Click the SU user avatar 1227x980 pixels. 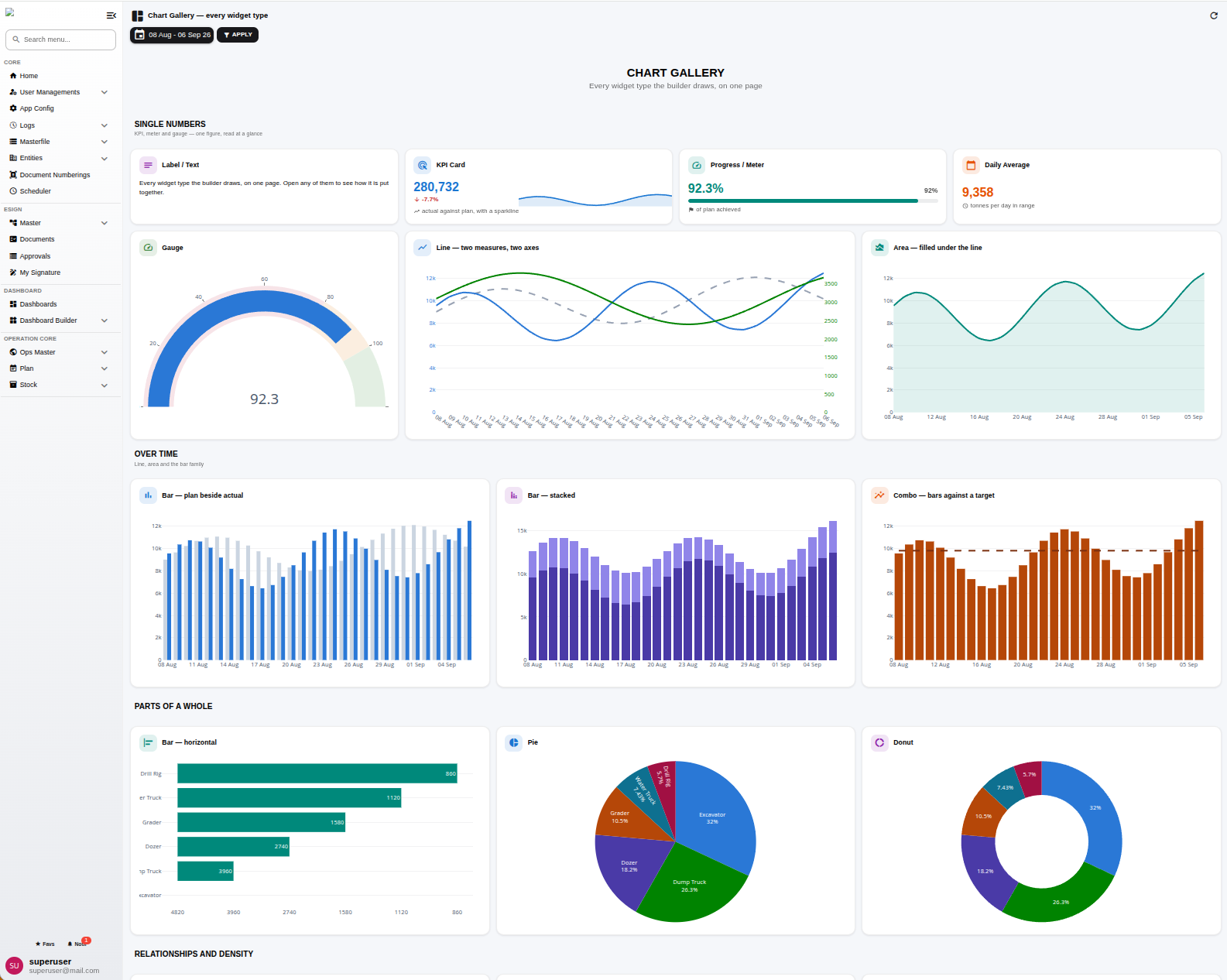point(14,965)
